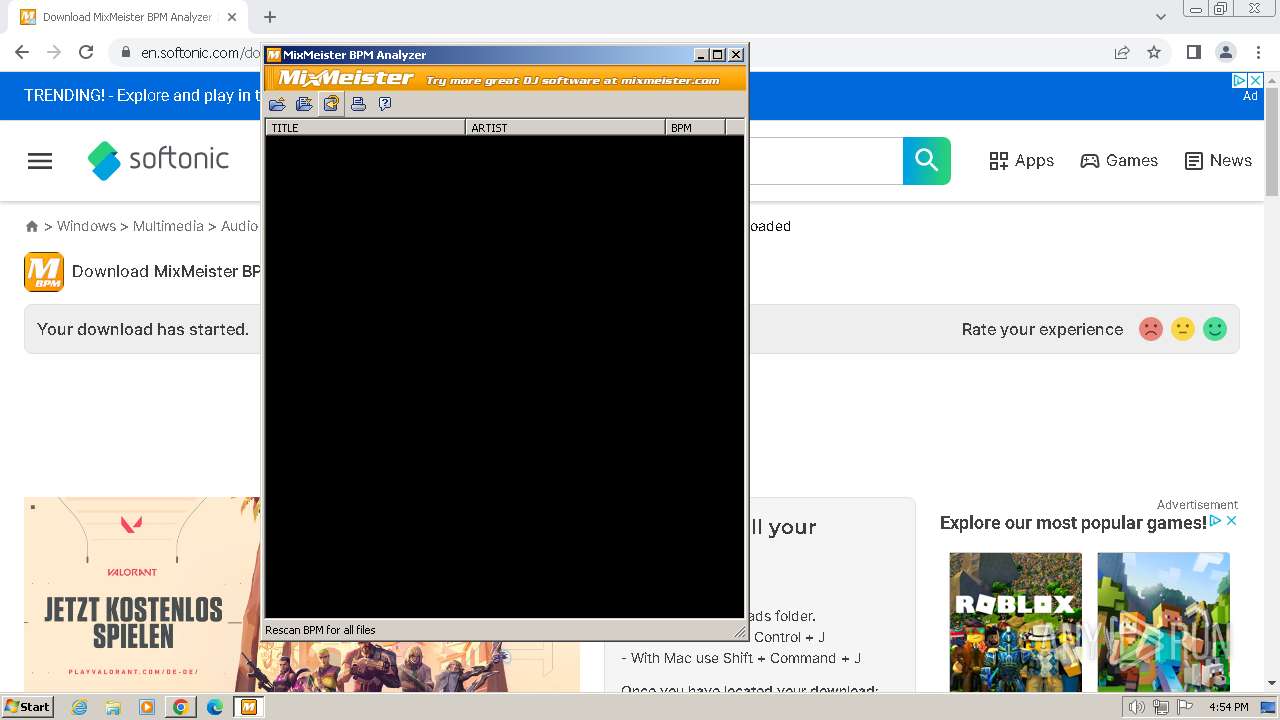Viewport: 1280px width, 720px height.
Task: Click home breadcrumb icon
Action: pyautogui.click(x=32, y=227)
